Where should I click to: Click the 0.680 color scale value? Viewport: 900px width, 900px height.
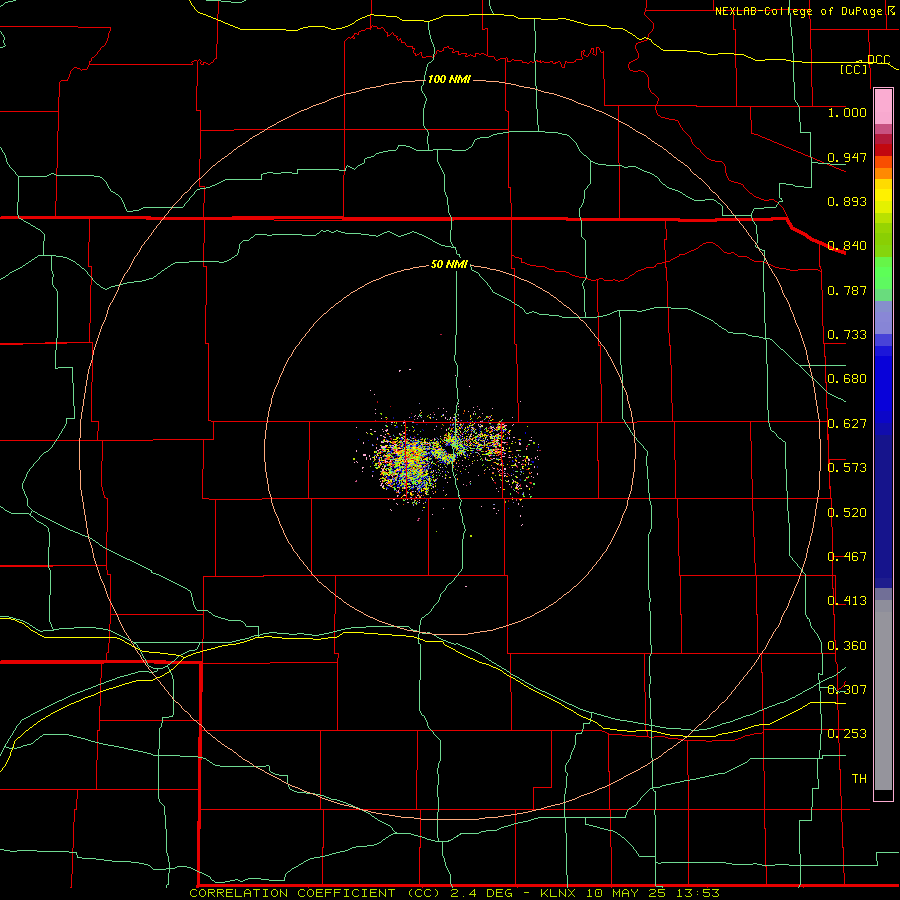point(847,379)
